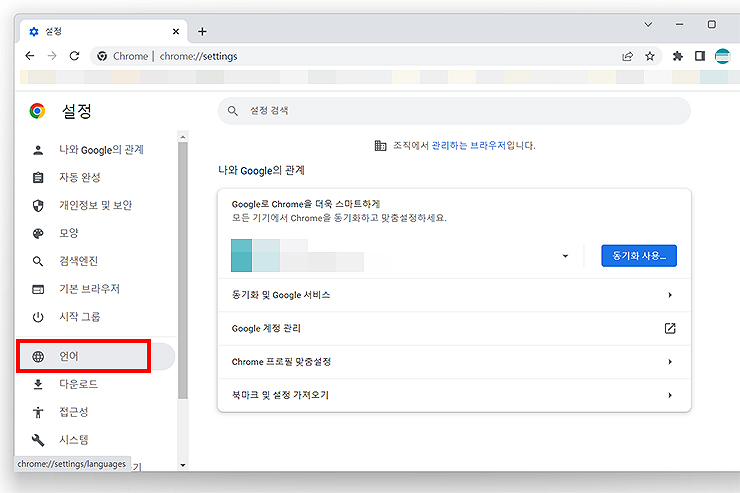The width and height of the screenshot is (740, 493).
Task: Go back using the browser back arrow
Action: (x=30, y=56)
